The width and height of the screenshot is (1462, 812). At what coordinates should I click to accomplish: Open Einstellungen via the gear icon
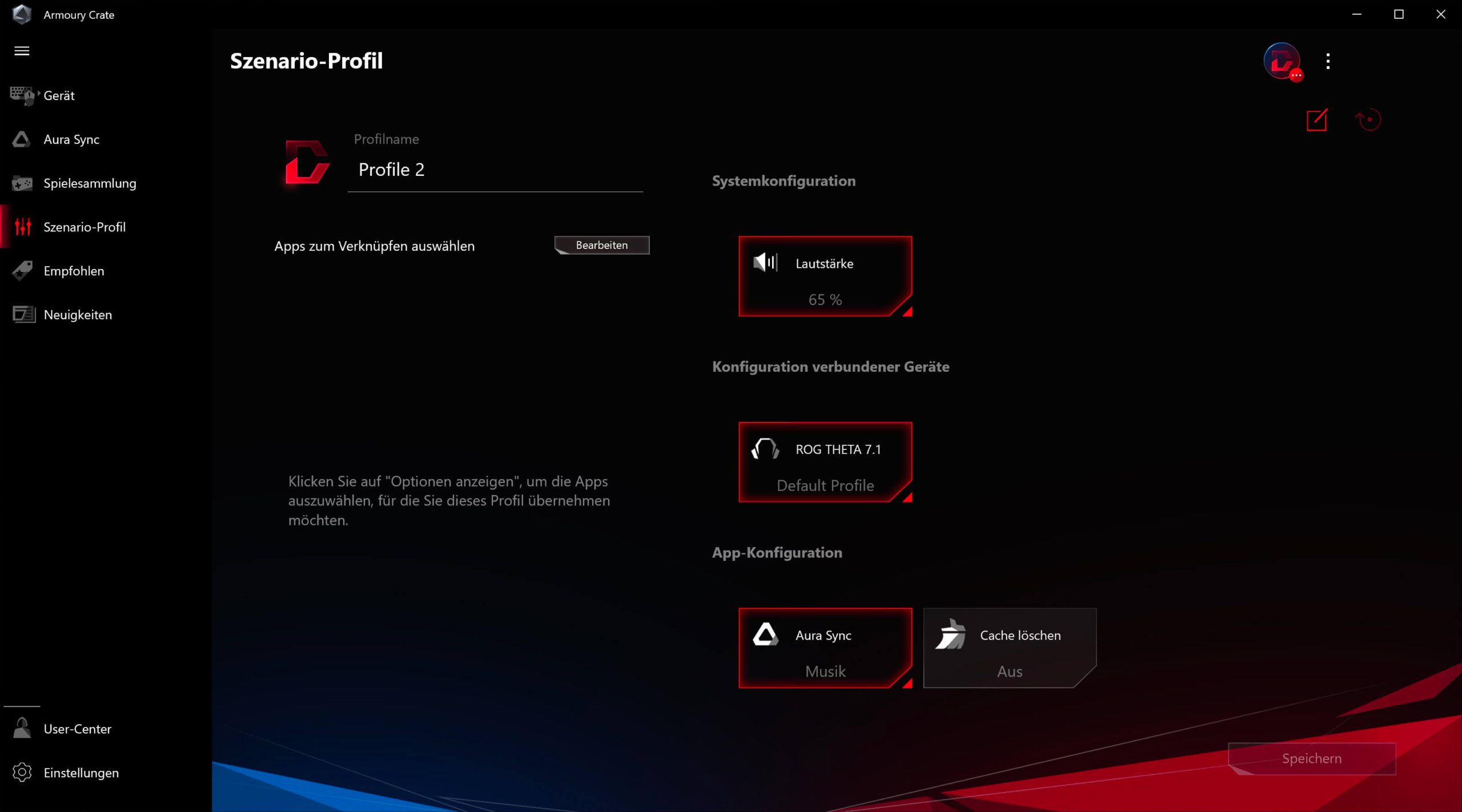pyautogui.click(x=22, y=772)
